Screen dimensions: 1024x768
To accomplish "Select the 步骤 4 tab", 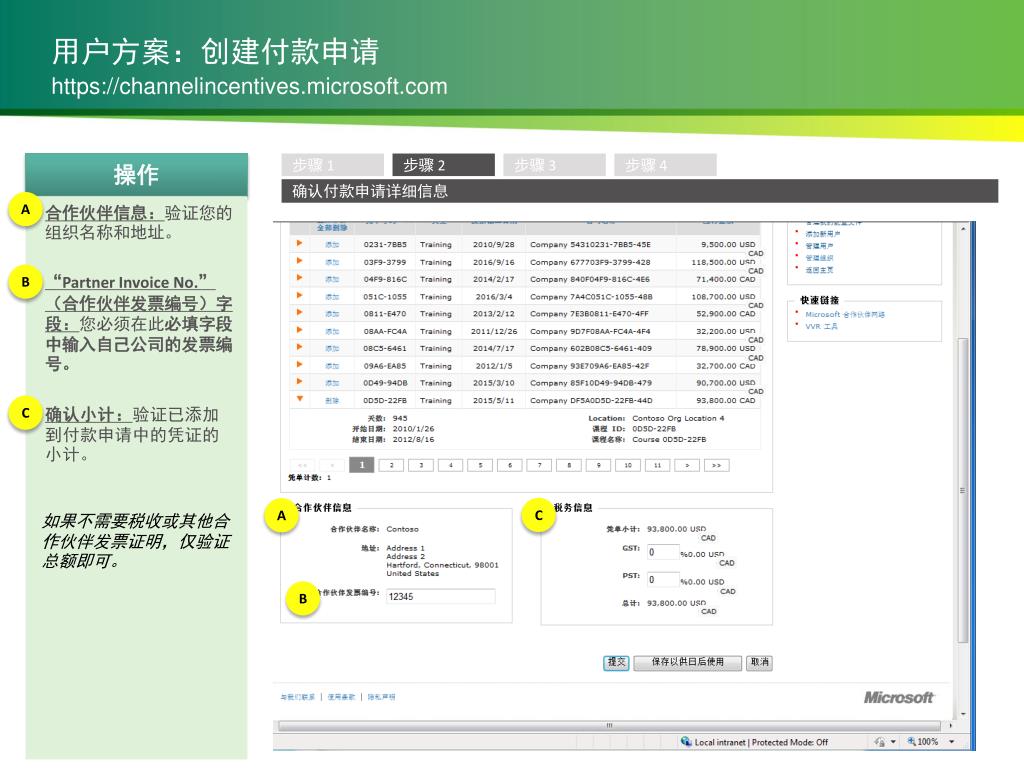I will point(665,165).
